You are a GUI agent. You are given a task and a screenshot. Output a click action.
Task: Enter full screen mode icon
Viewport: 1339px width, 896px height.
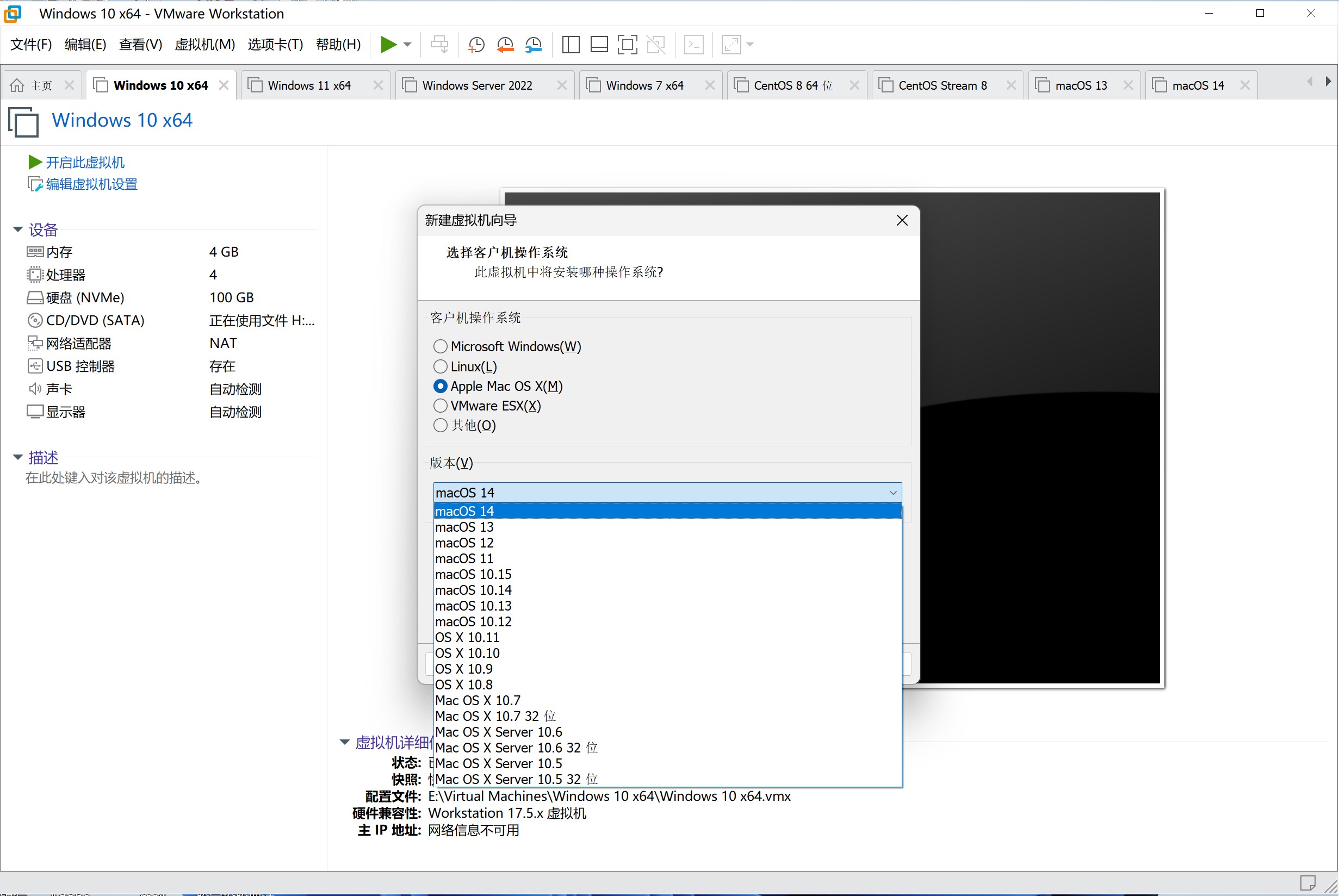(x=628, y=44)
